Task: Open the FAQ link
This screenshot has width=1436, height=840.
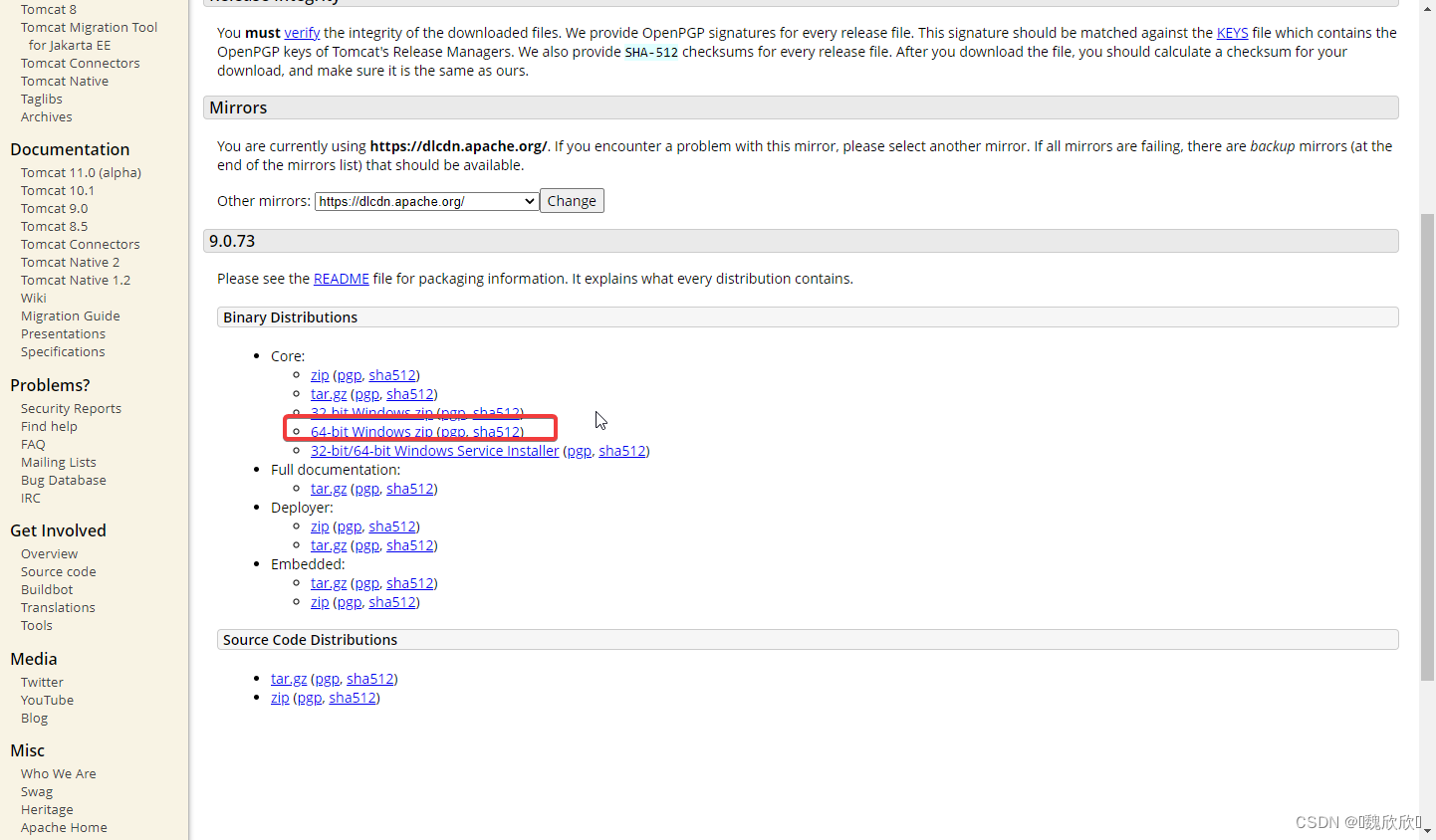Action: 33,444
